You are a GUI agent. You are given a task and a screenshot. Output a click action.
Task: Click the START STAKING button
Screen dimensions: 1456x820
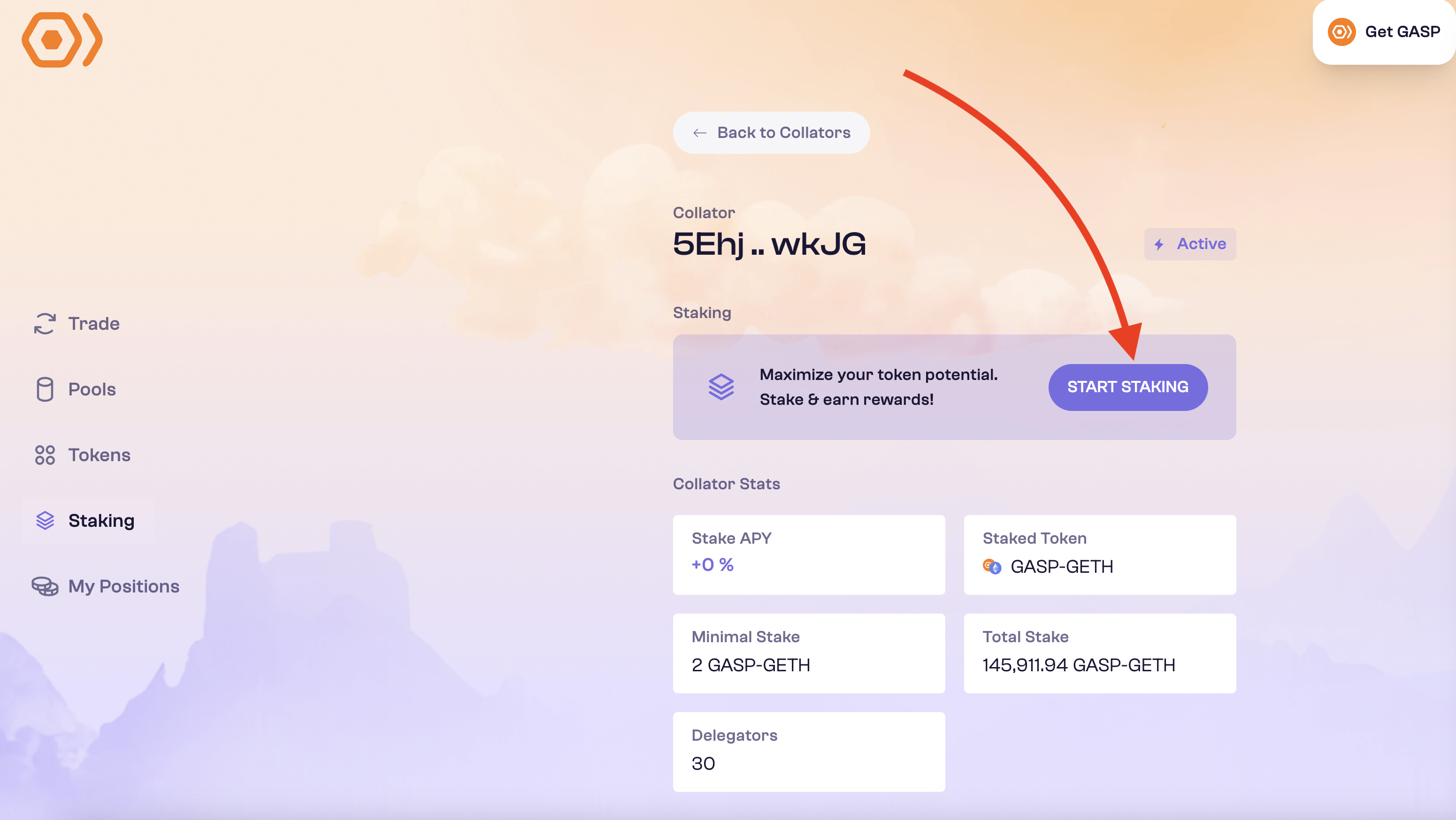(x=1127, y=387)
